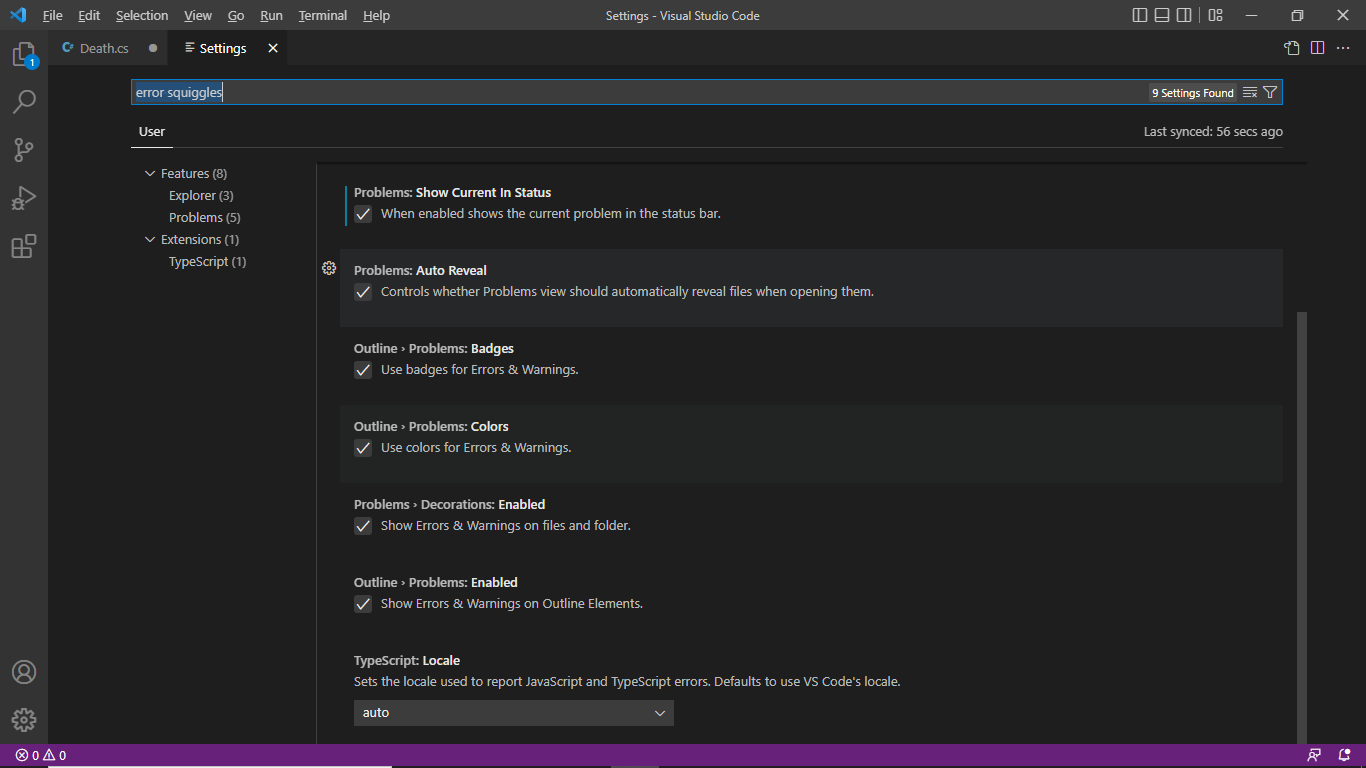Open the Search view icon
The image size is (1366, 768).
(24, 102)
